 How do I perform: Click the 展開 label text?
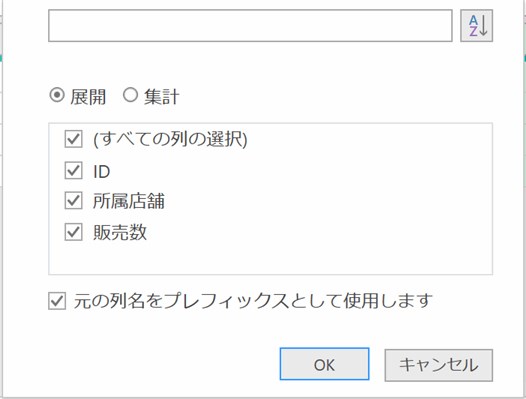point(88,97)
